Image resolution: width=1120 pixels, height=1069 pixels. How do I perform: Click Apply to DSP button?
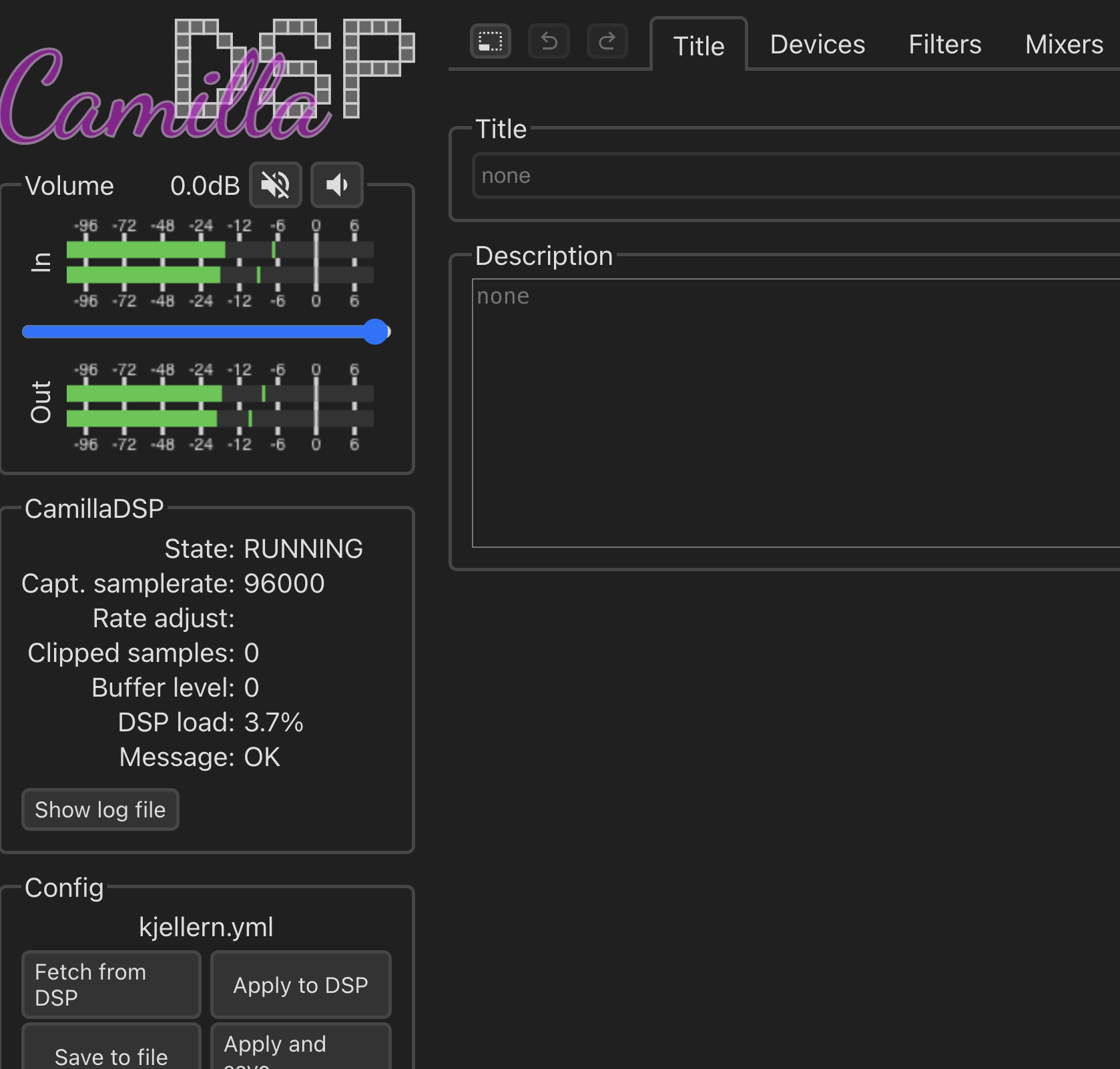(x=301, y=984)
